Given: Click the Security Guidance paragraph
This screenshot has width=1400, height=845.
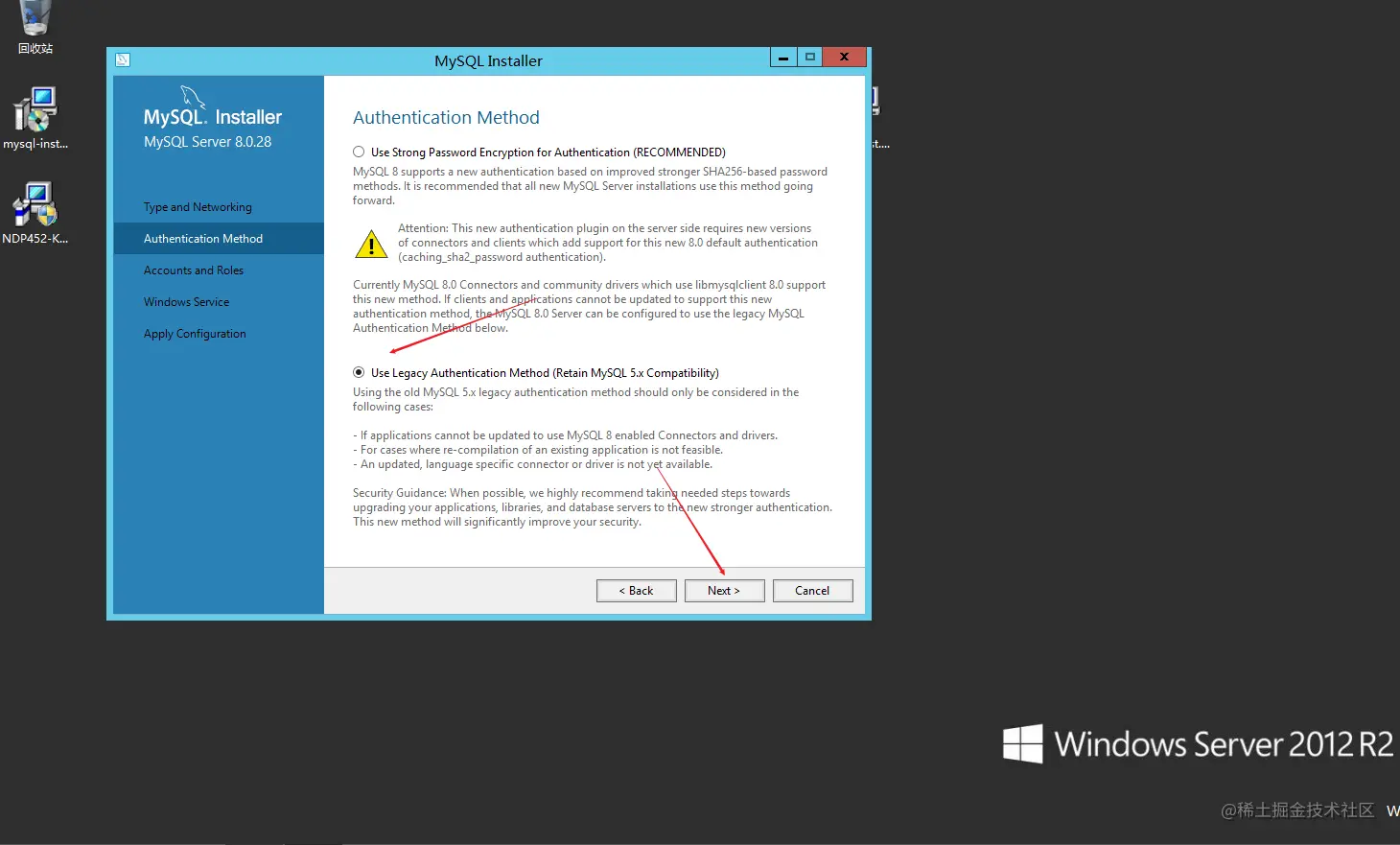Looking at the screenshot, I should 593,507.
